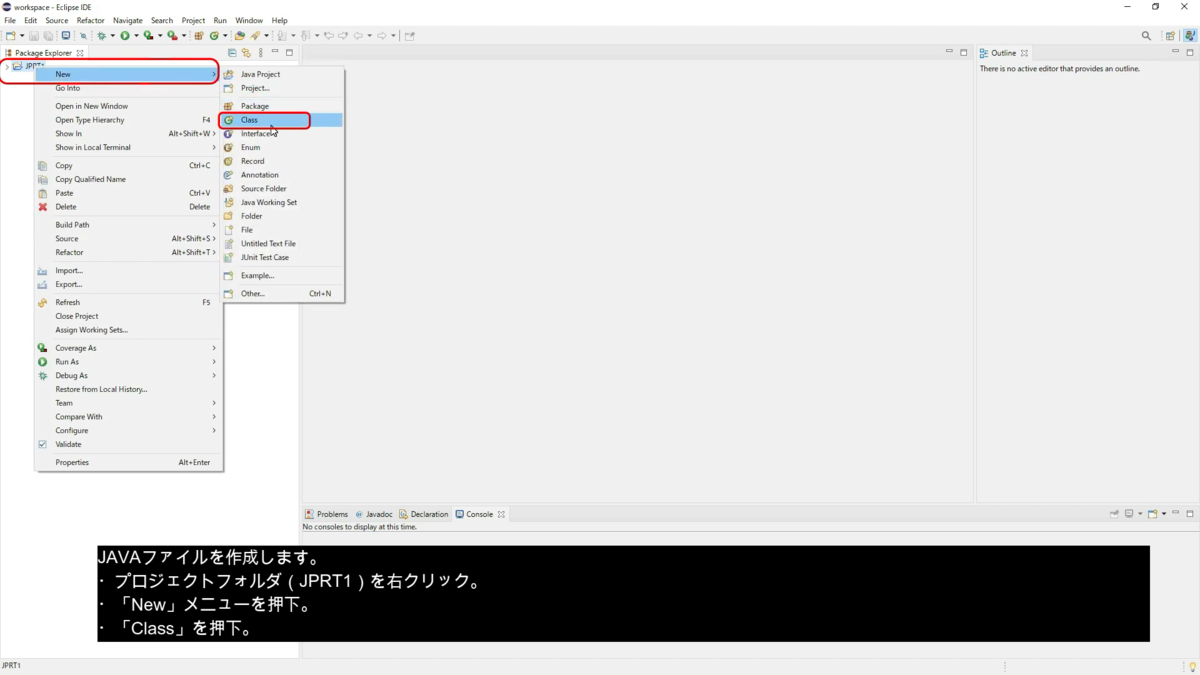
Task: Select Package from the New submenu
Action: click(283, 106)
